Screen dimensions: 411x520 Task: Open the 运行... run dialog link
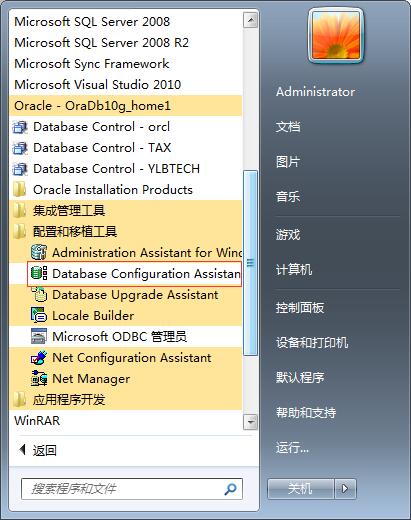[292, 448]
